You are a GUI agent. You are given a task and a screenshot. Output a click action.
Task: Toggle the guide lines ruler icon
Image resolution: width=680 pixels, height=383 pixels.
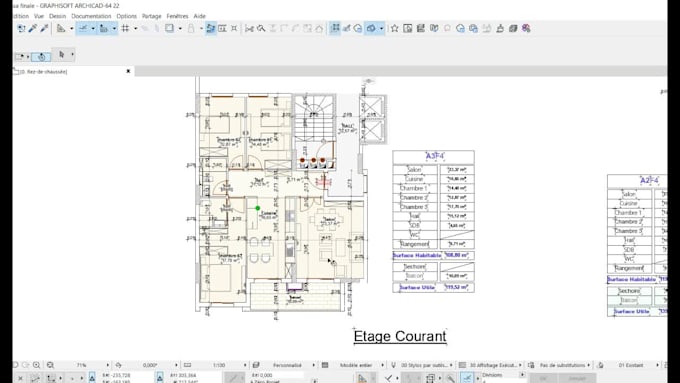61,29
